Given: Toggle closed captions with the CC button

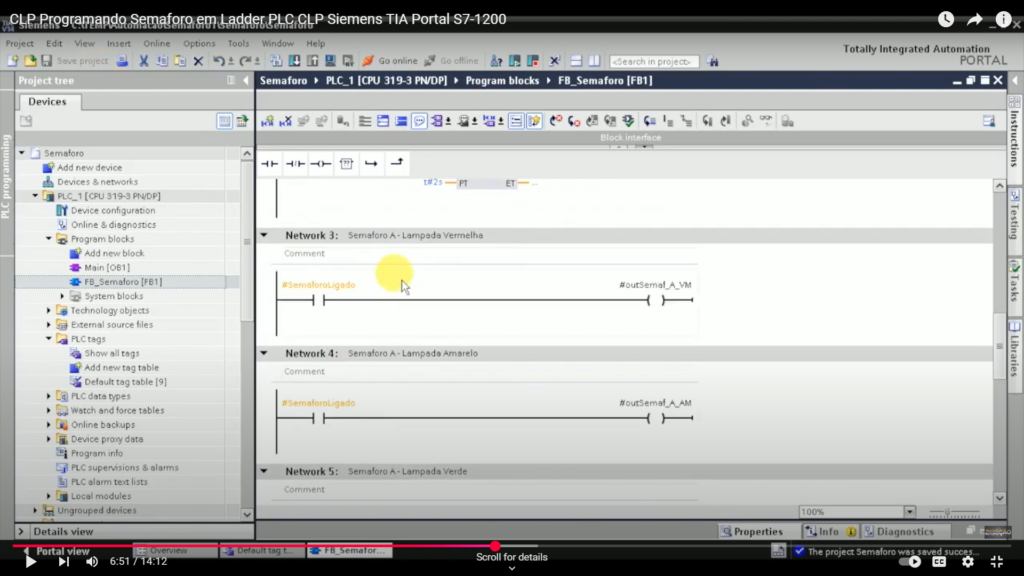Looking at the screenshot, I should [939, 561].
